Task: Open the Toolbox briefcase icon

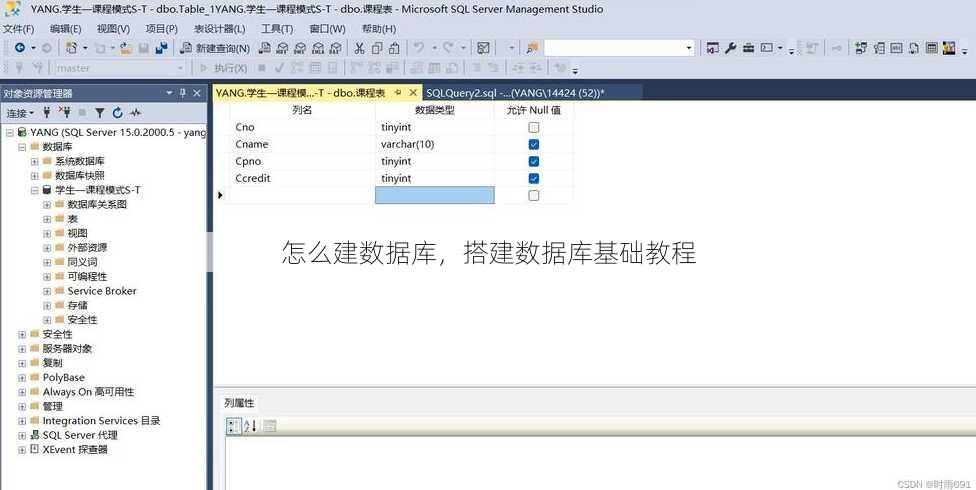Action: 748,48
